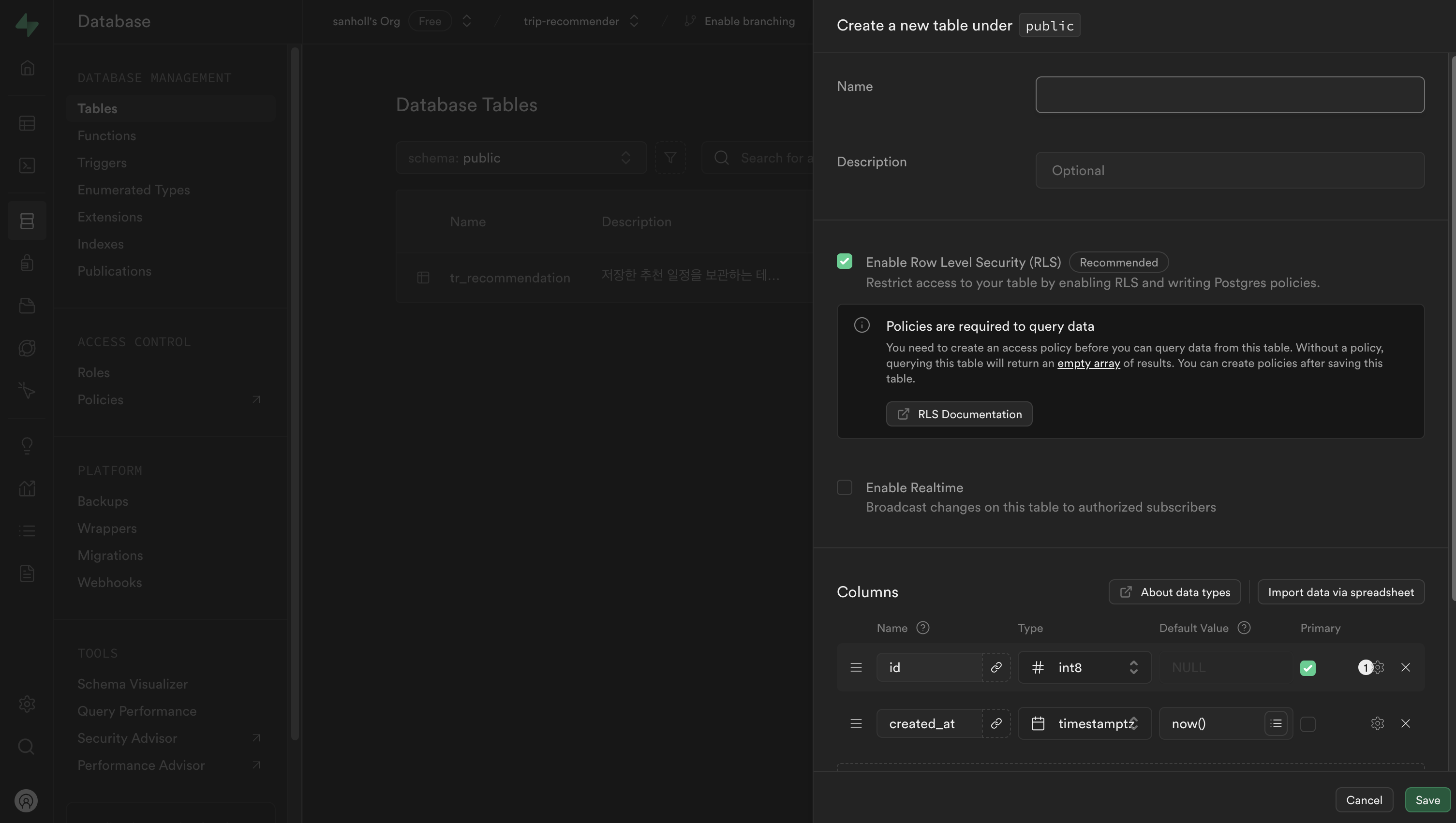Open the timestamptz type dropdown
Viewport: 1456px width, 823px height.
pos(1084,723)
